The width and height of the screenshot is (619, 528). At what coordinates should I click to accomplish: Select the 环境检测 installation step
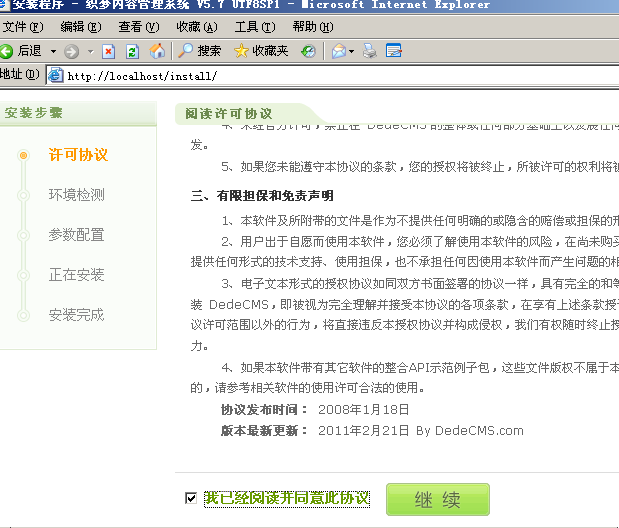[77, 195]
